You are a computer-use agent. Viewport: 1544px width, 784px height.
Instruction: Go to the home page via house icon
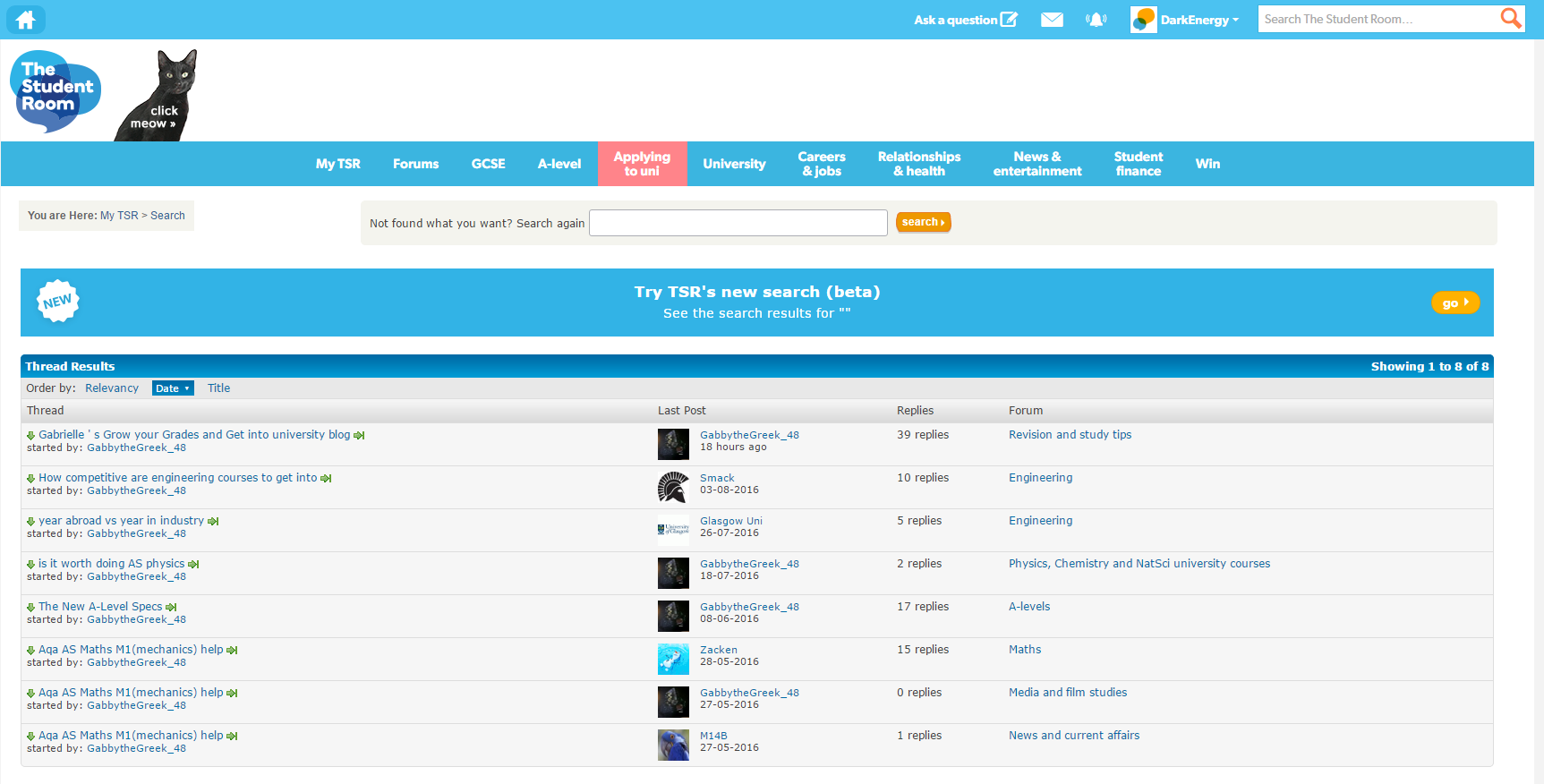26,20
